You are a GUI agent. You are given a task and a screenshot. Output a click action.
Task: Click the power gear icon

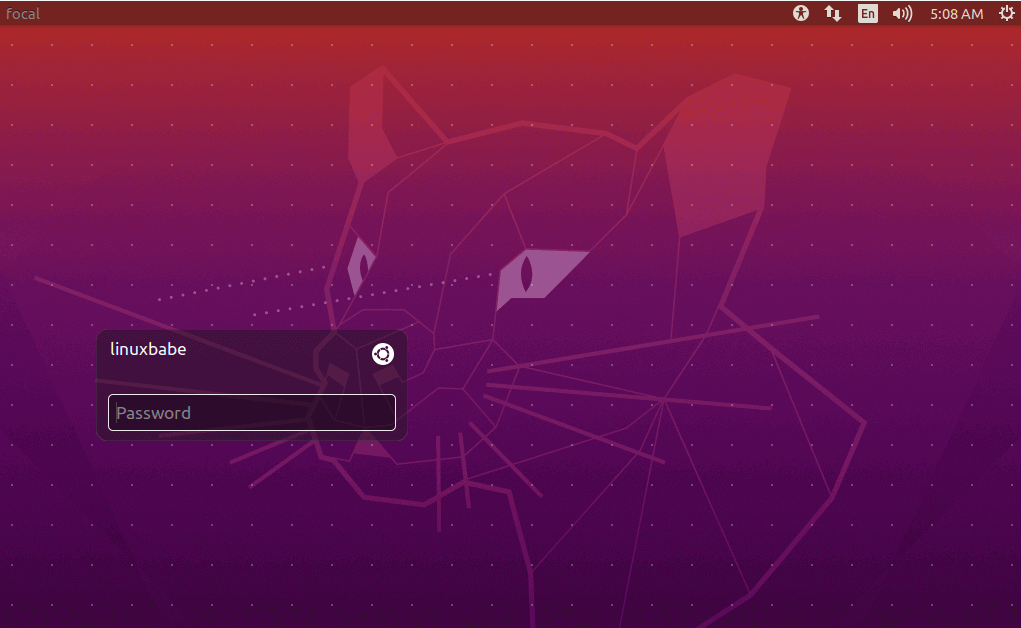(1006, 13)
